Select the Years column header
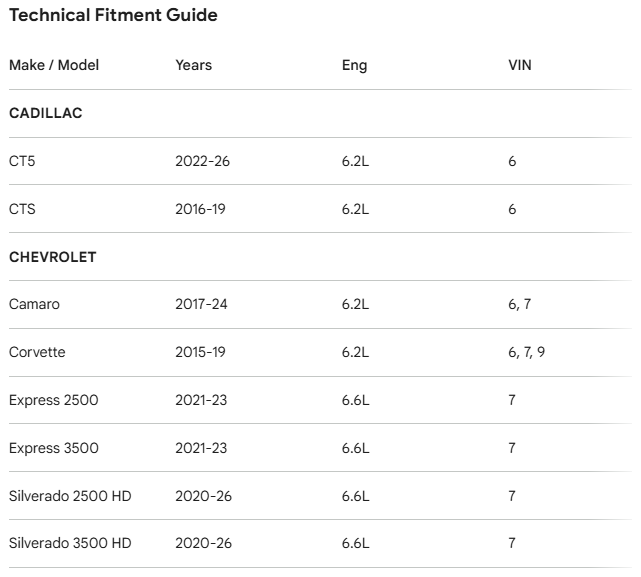Screen dimensions: 641x577 coord(193,65)
